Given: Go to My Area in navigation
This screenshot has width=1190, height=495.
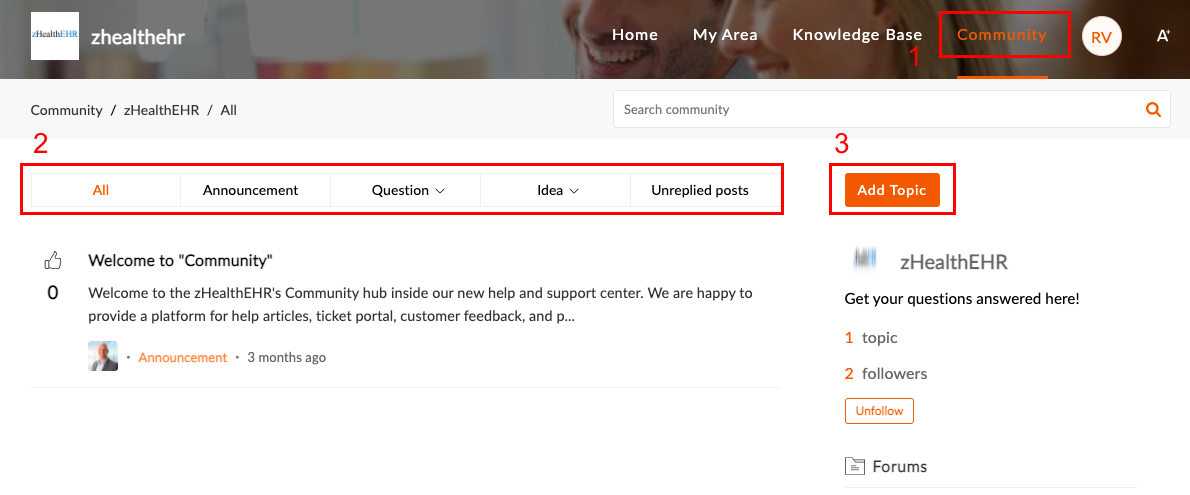Looking at the screenshot, I should [x=725, y=35].
